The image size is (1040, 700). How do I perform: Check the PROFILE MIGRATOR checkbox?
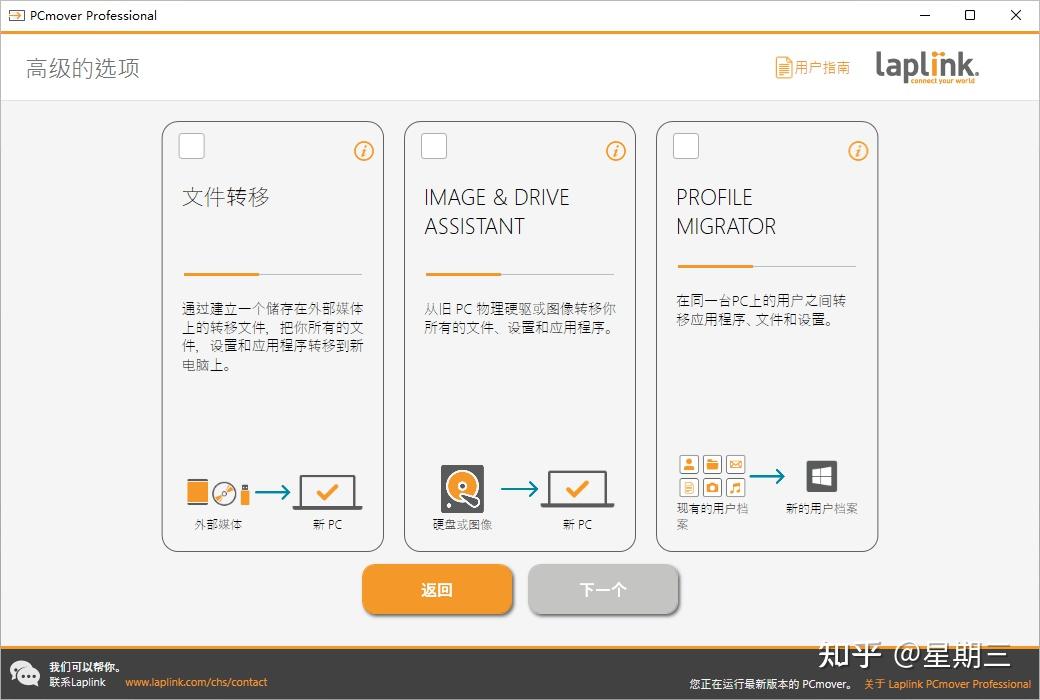[686, 146]
